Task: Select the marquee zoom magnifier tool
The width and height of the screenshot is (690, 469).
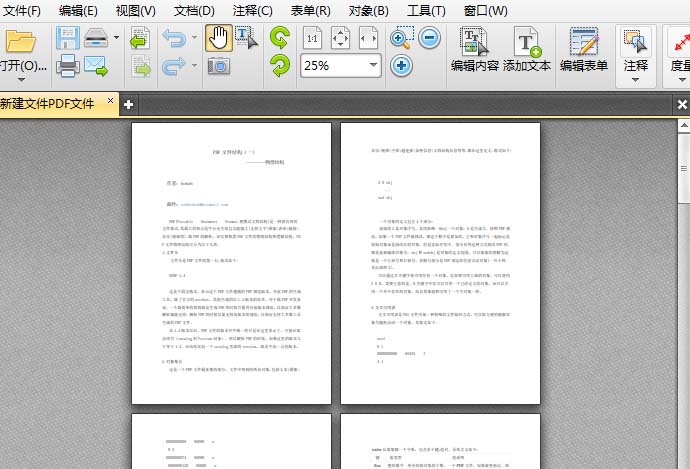Action: click(402, 38)
